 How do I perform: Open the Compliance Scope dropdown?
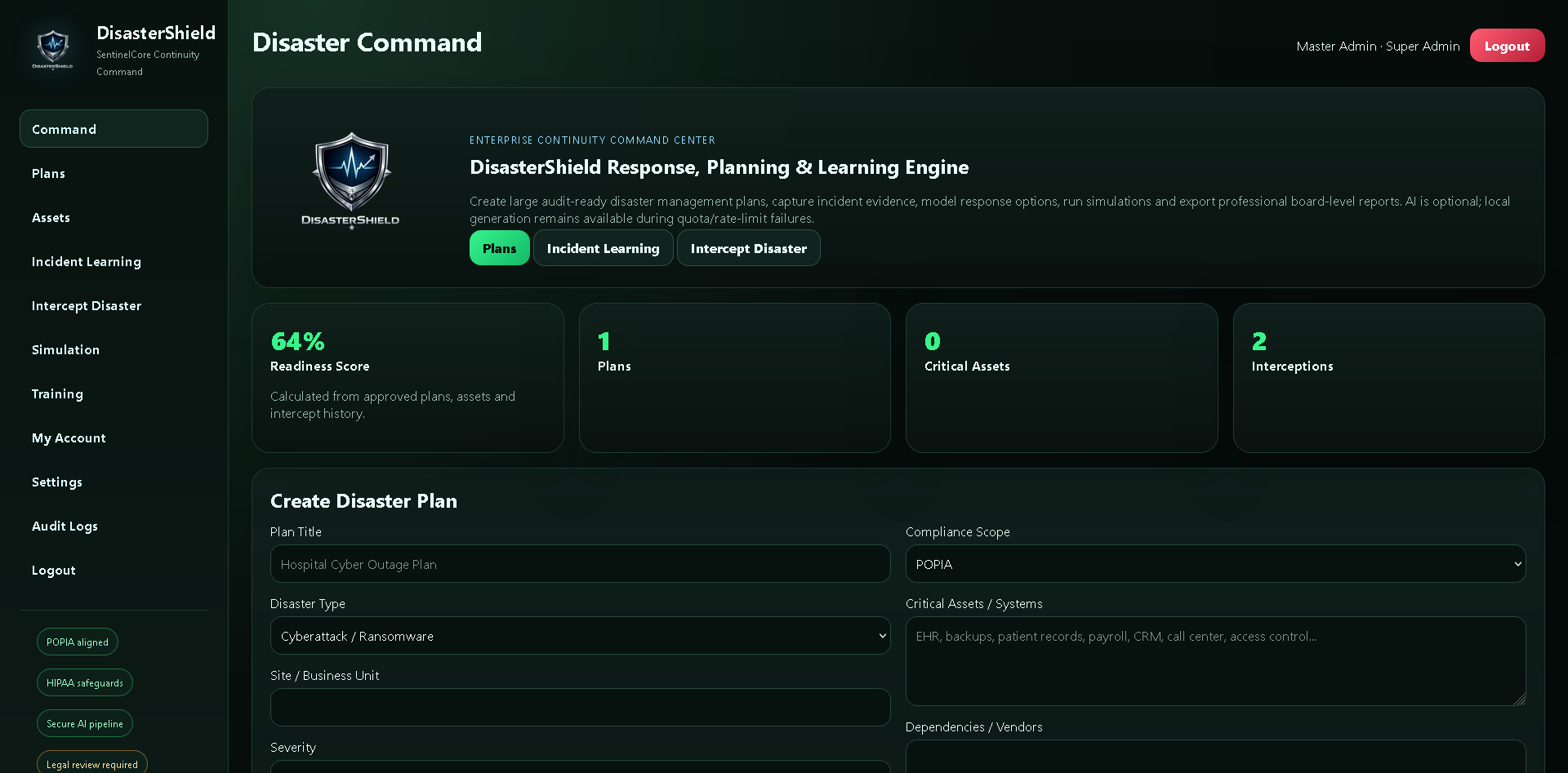[1215, 564]
